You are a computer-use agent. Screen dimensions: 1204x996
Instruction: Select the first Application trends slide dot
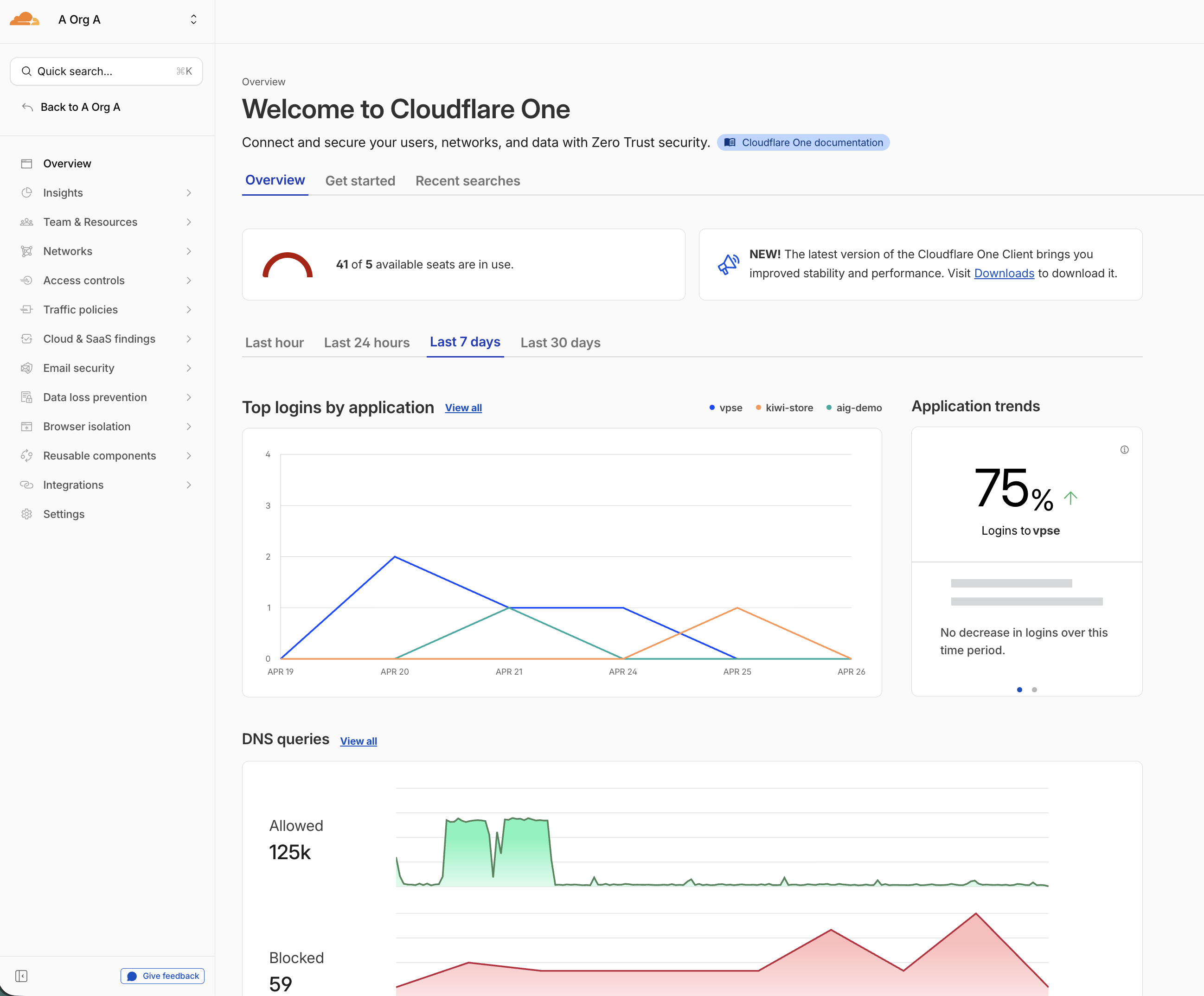[1019, 690]
